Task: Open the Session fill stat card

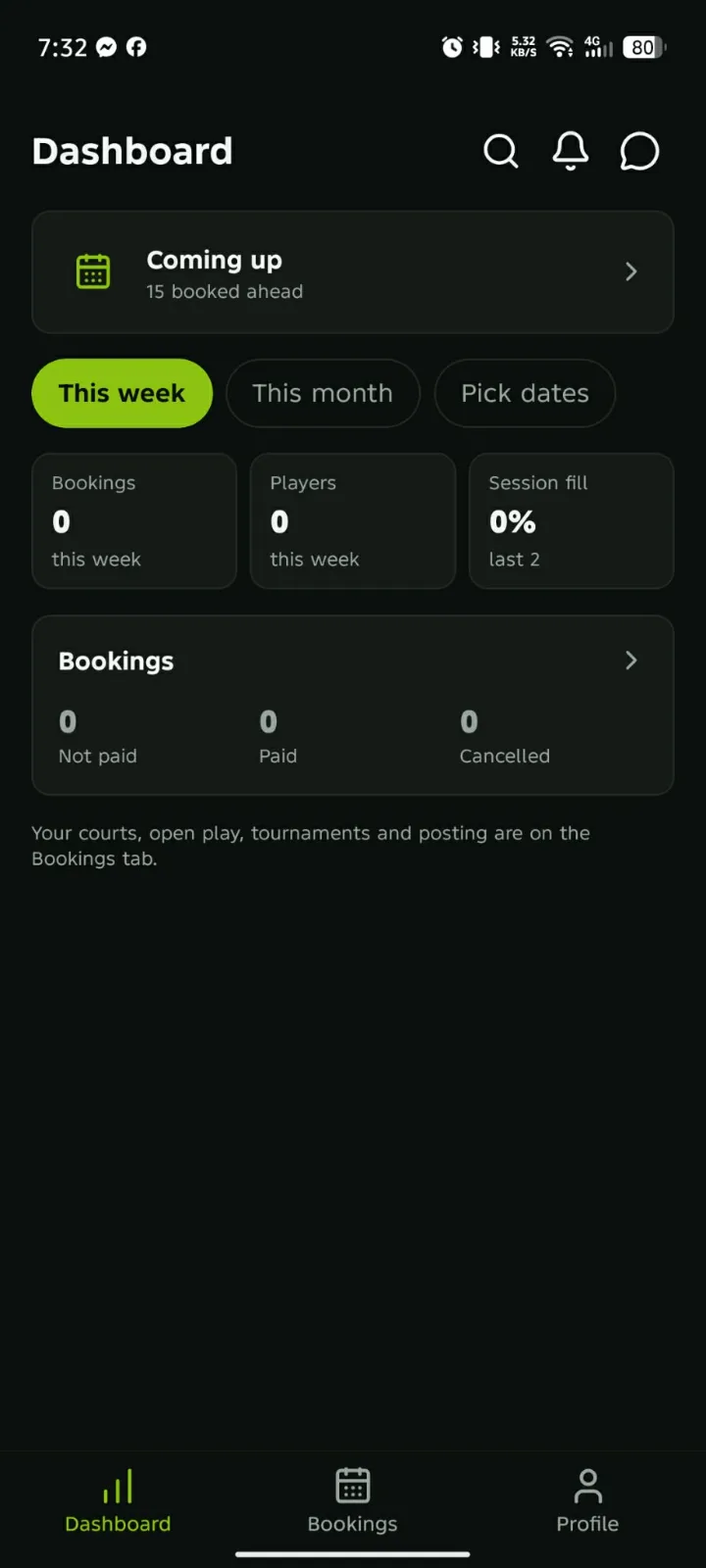Action: coord(572,520)
